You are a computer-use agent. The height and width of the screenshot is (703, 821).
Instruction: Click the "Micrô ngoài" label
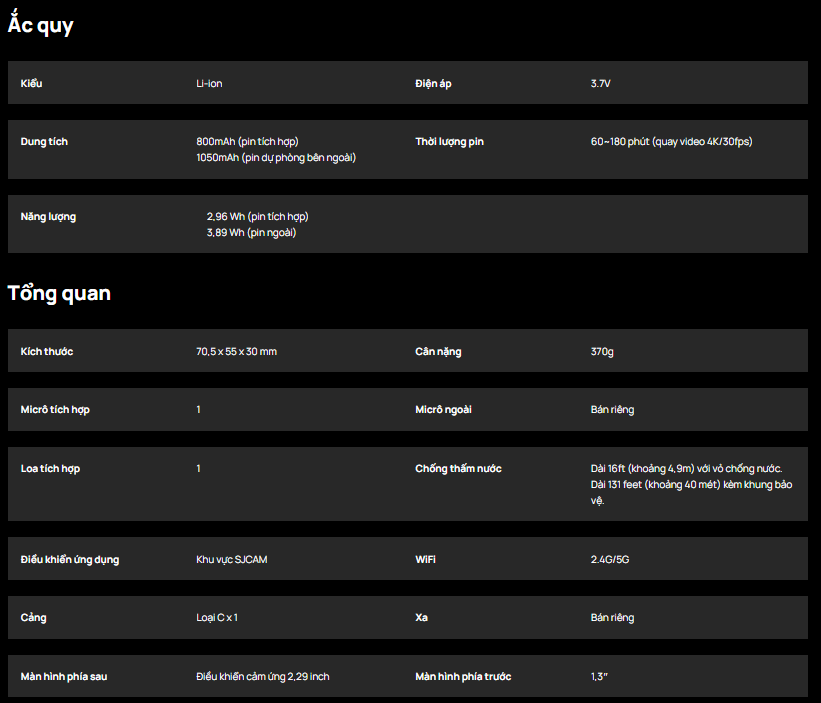tap(443, 409)
